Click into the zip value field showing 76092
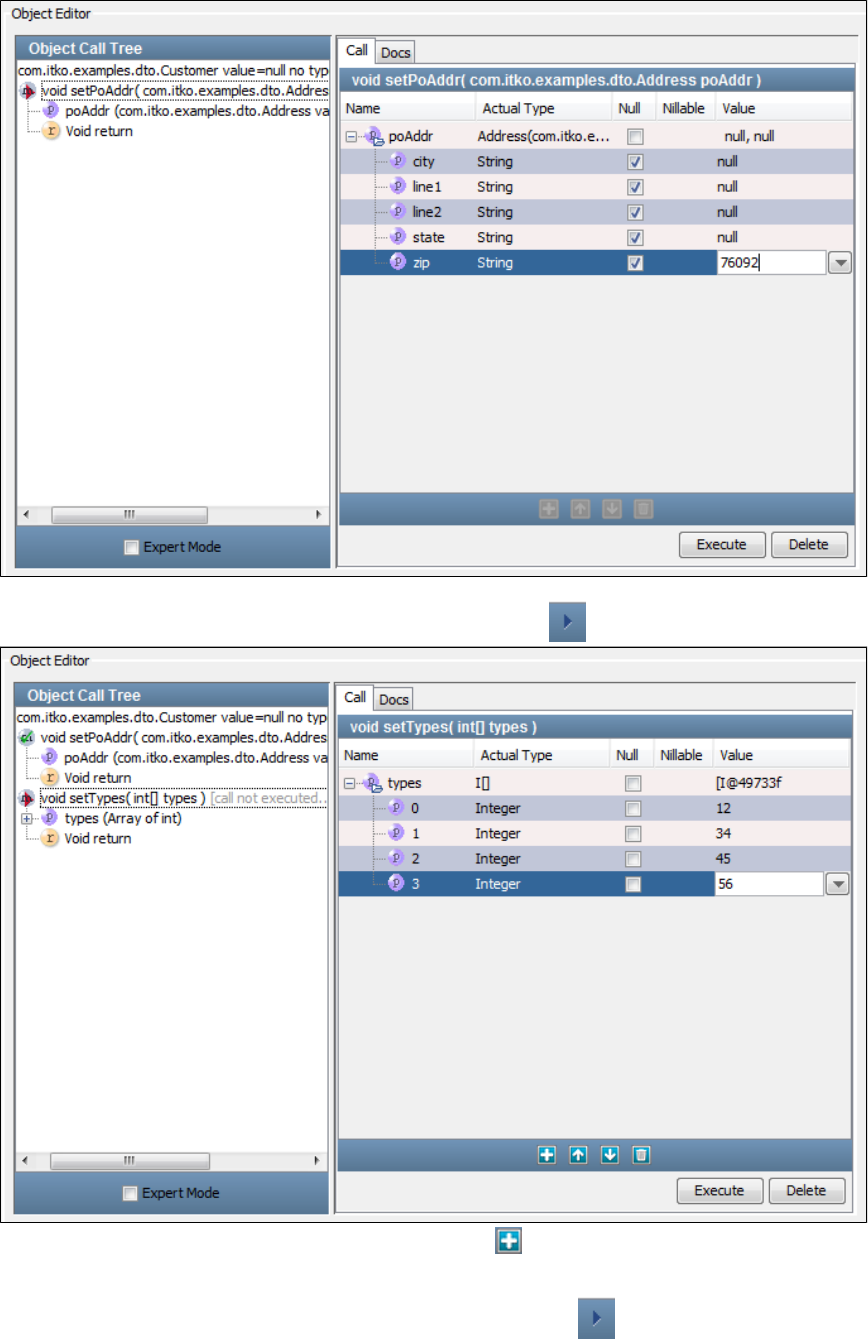Screen dimensions: 868x1339 (x=770, y=263)
